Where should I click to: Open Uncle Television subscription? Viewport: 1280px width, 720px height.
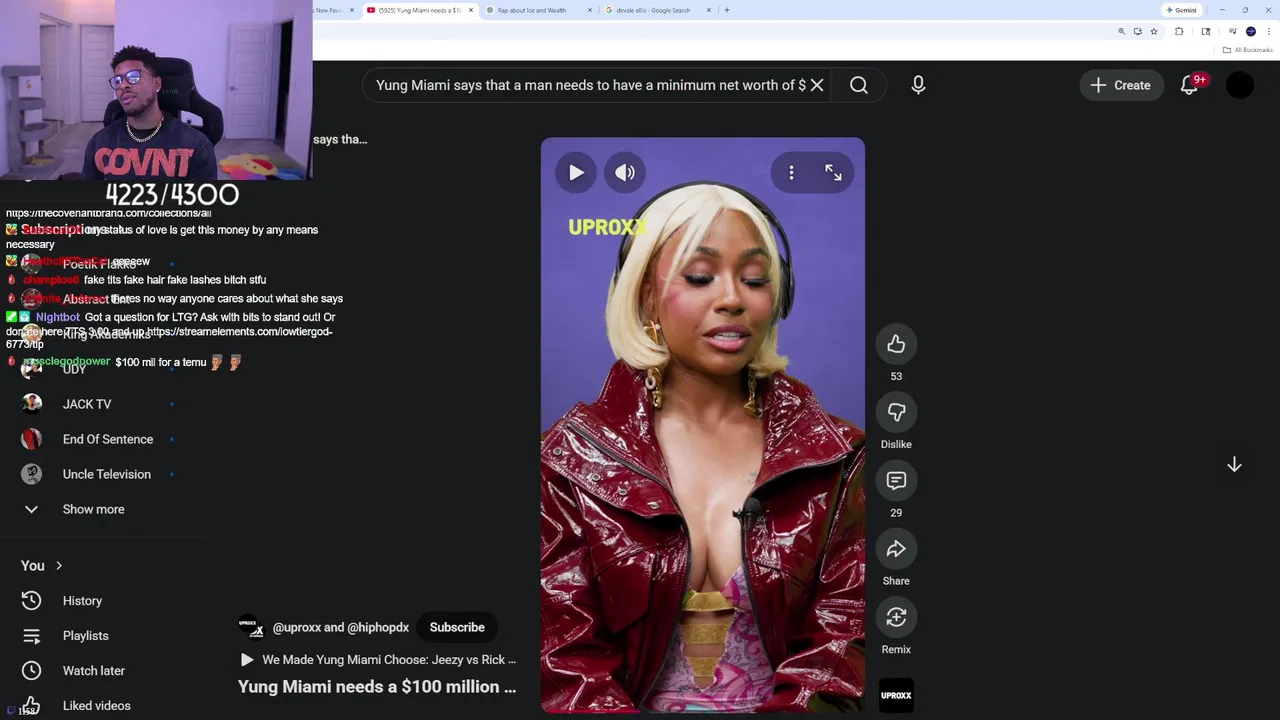(106, 474)
